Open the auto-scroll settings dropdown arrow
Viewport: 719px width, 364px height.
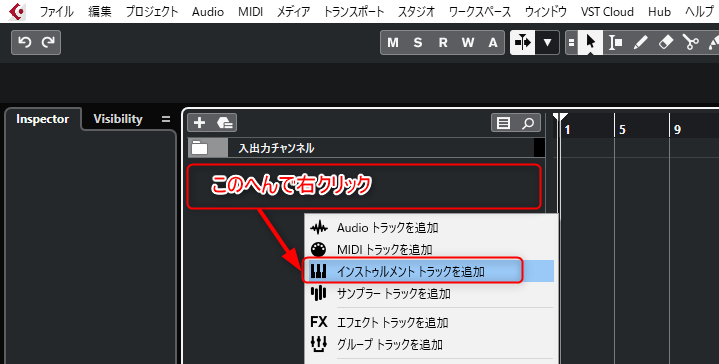click(x=547, y=43)
